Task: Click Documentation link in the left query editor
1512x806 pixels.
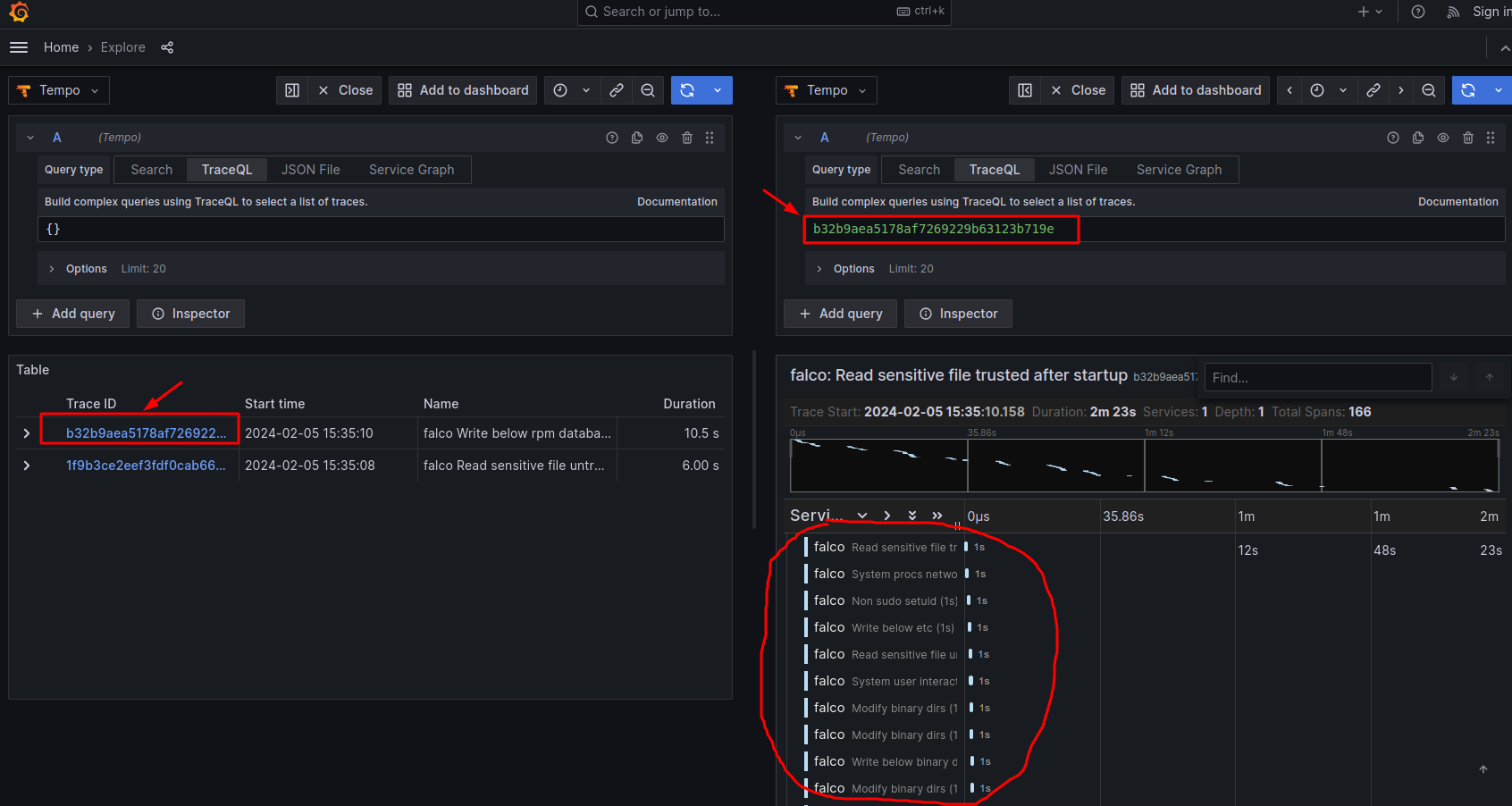Action: (x=677, y=202)
